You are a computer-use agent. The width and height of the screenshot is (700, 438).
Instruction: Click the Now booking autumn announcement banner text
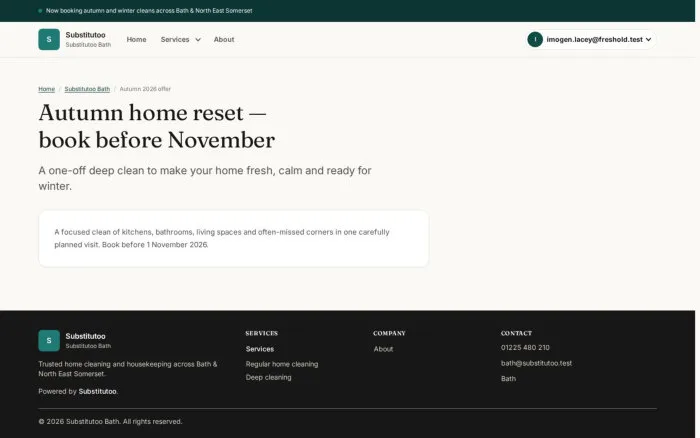[x=149, y=11]
